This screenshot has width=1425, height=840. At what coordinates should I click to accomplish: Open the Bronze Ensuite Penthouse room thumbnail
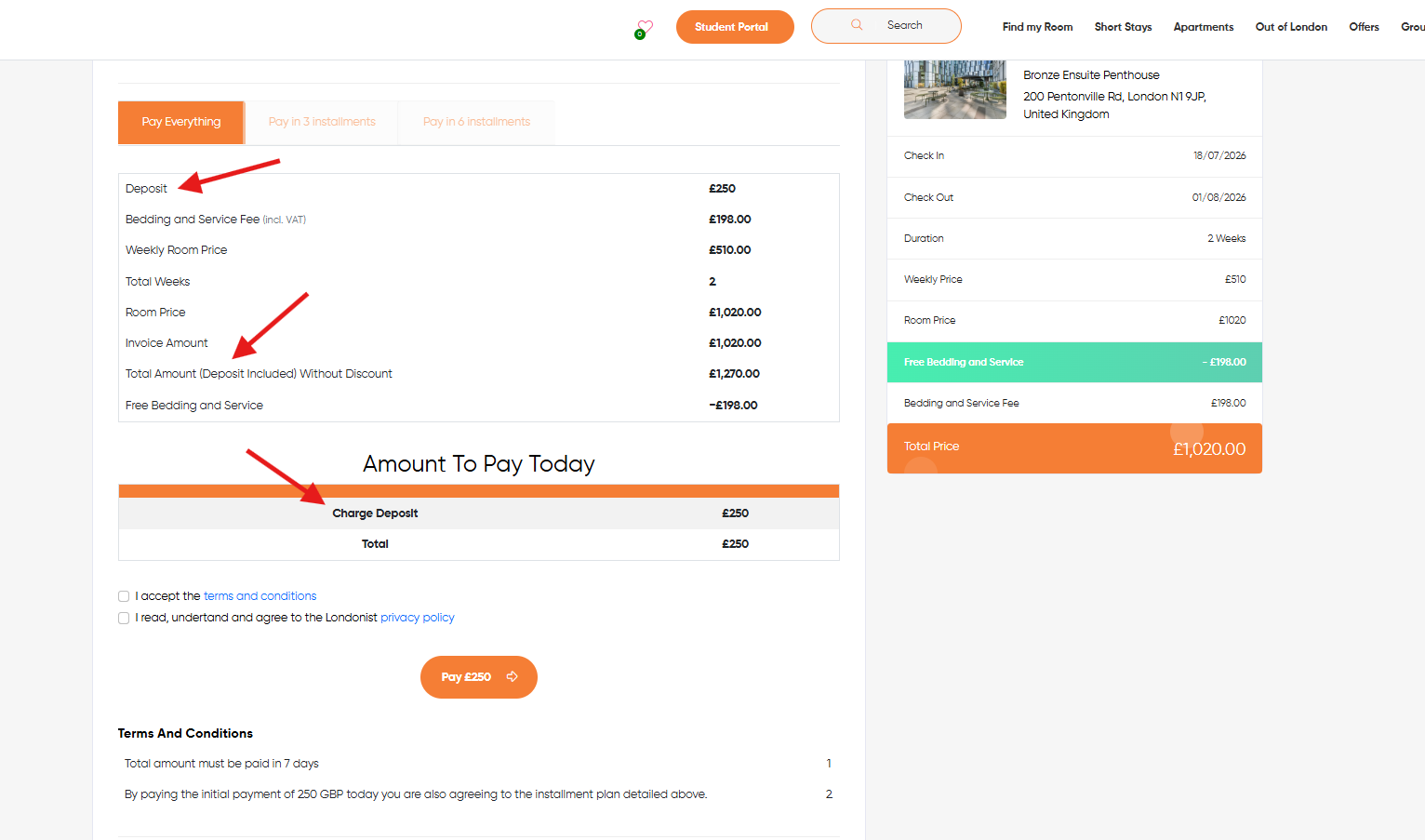(955, 89)
